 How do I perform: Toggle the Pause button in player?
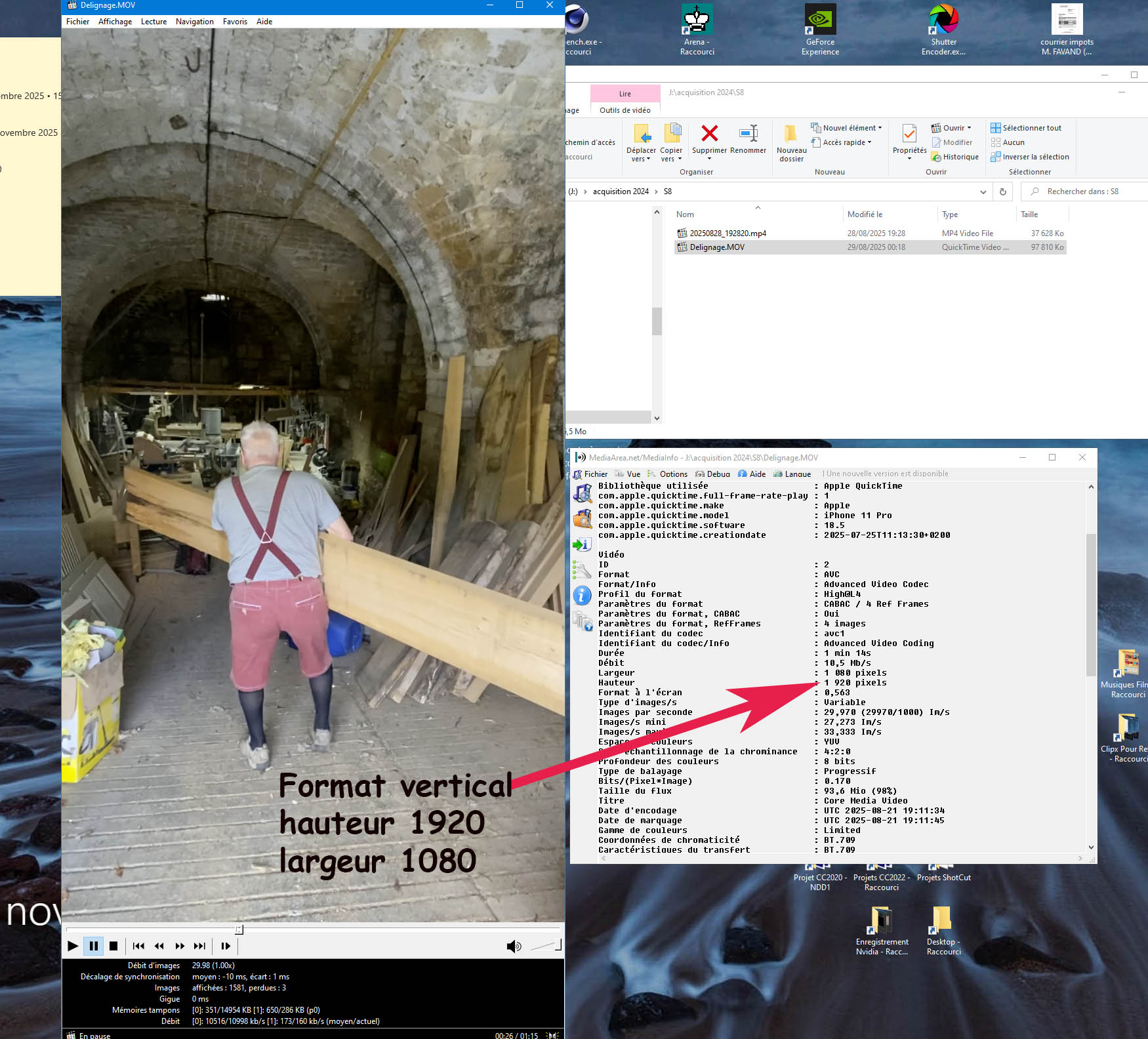[94, 946]
